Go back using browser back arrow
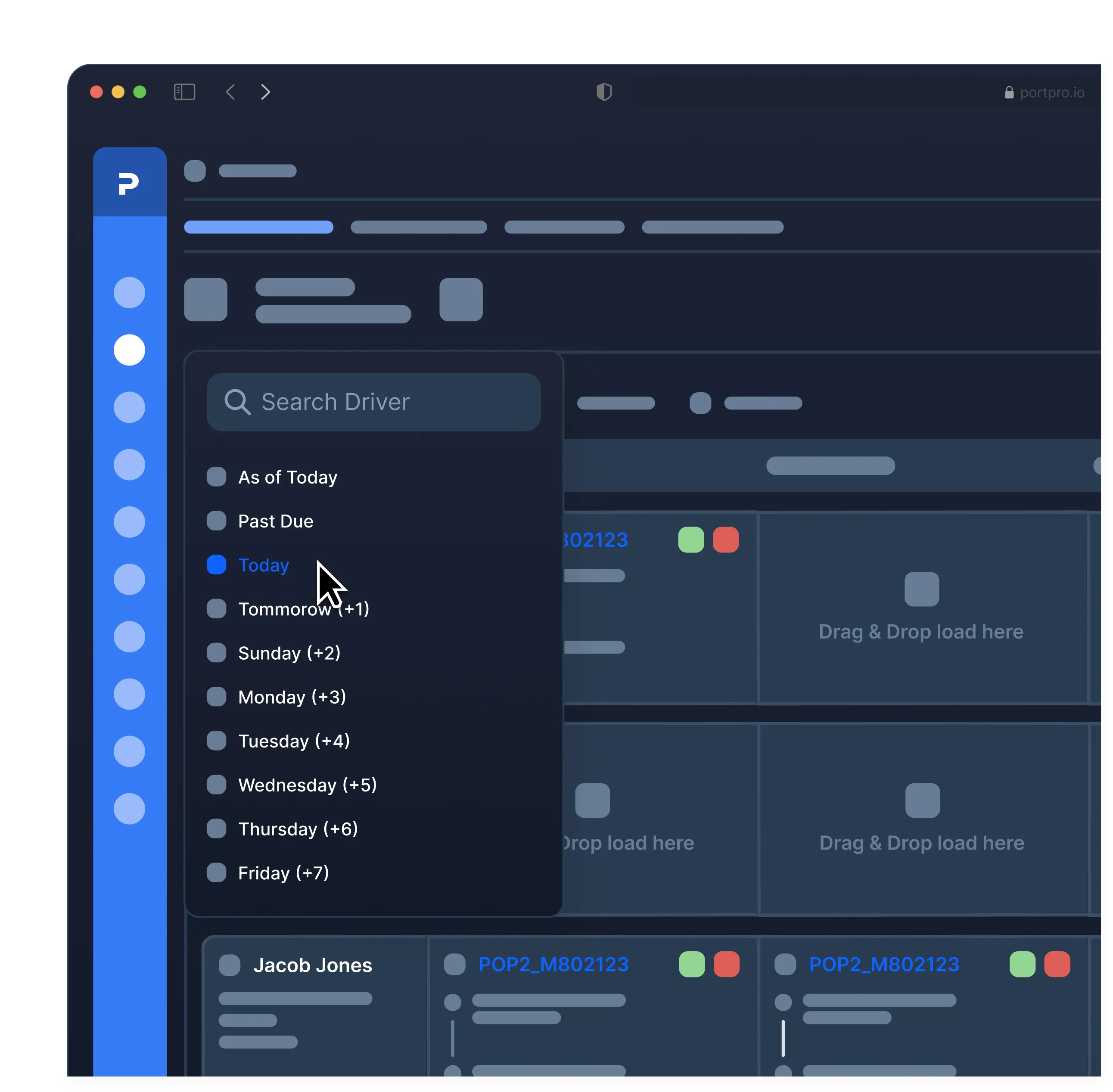Image resolution: width=1113 pixels, height=1092 pixels. point(230,92)
